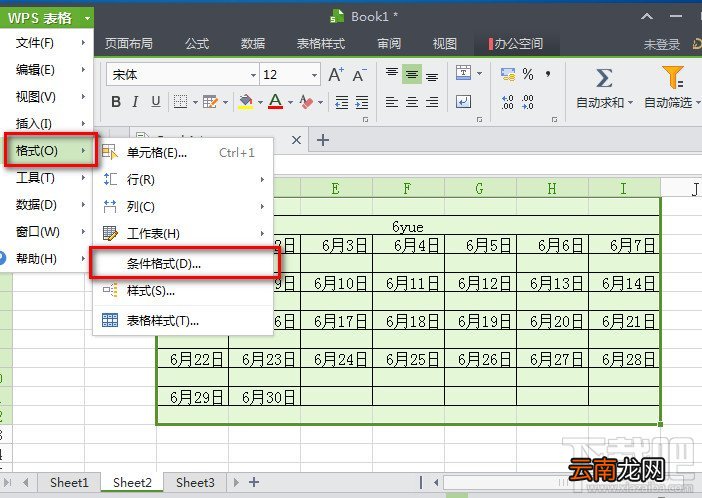Open the 行(R) submenu
This screenshot has height=498, width=702.
point(183,180)
